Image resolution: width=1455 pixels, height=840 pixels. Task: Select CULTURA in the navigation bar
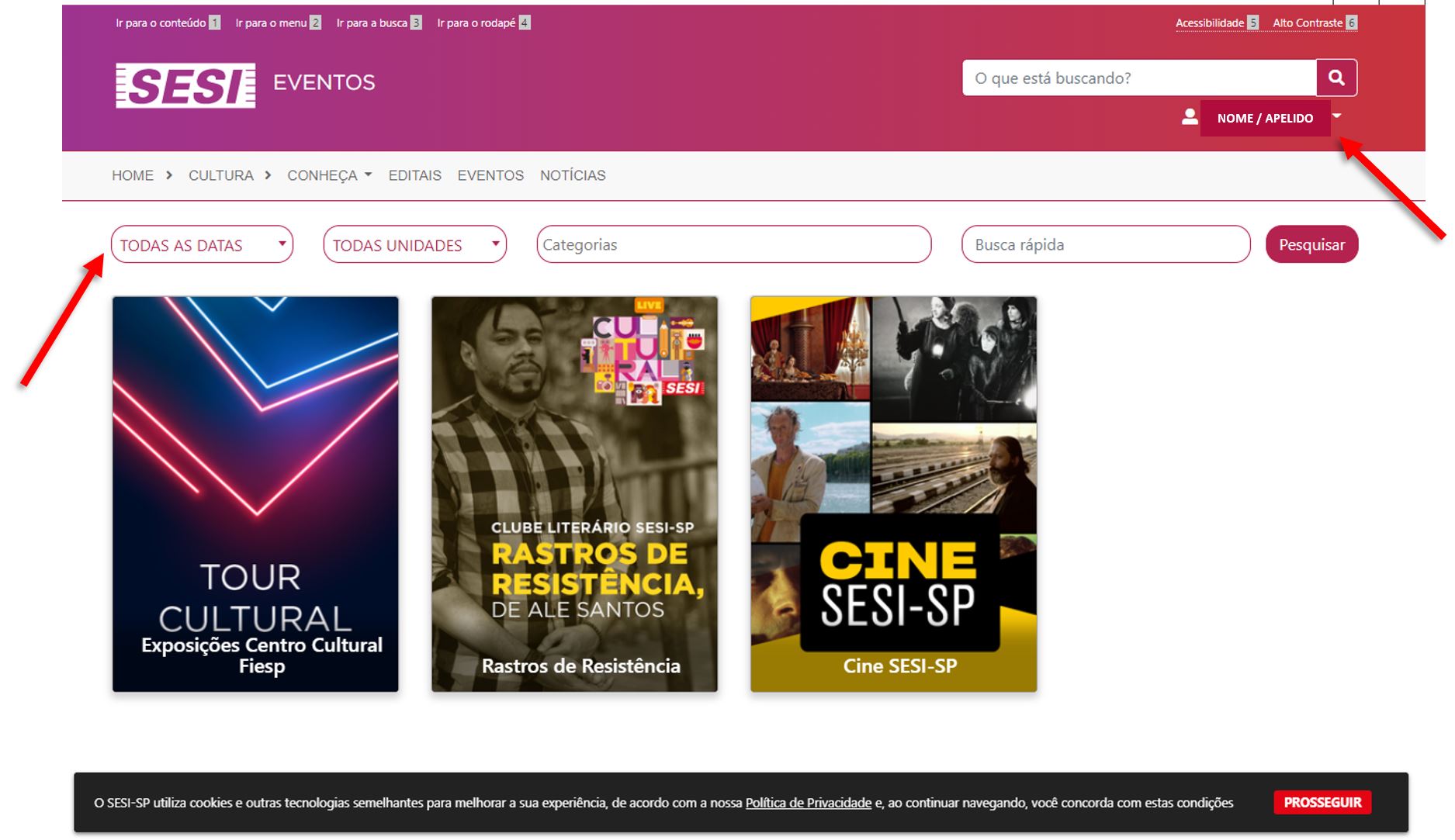(220, 175)
